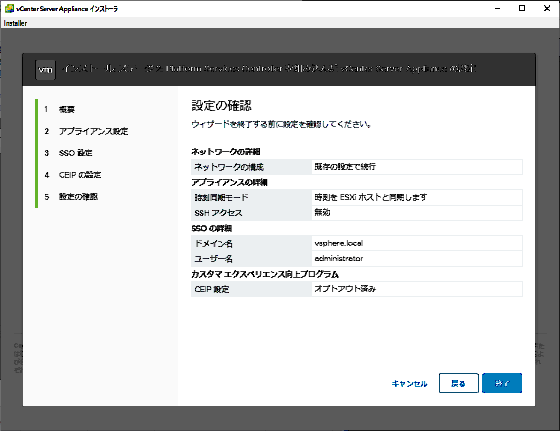Click the アプライアンスの詳細 section heading
Image resolution: width=560 pixels, height=431 pixels.
(x=229, y=182)
